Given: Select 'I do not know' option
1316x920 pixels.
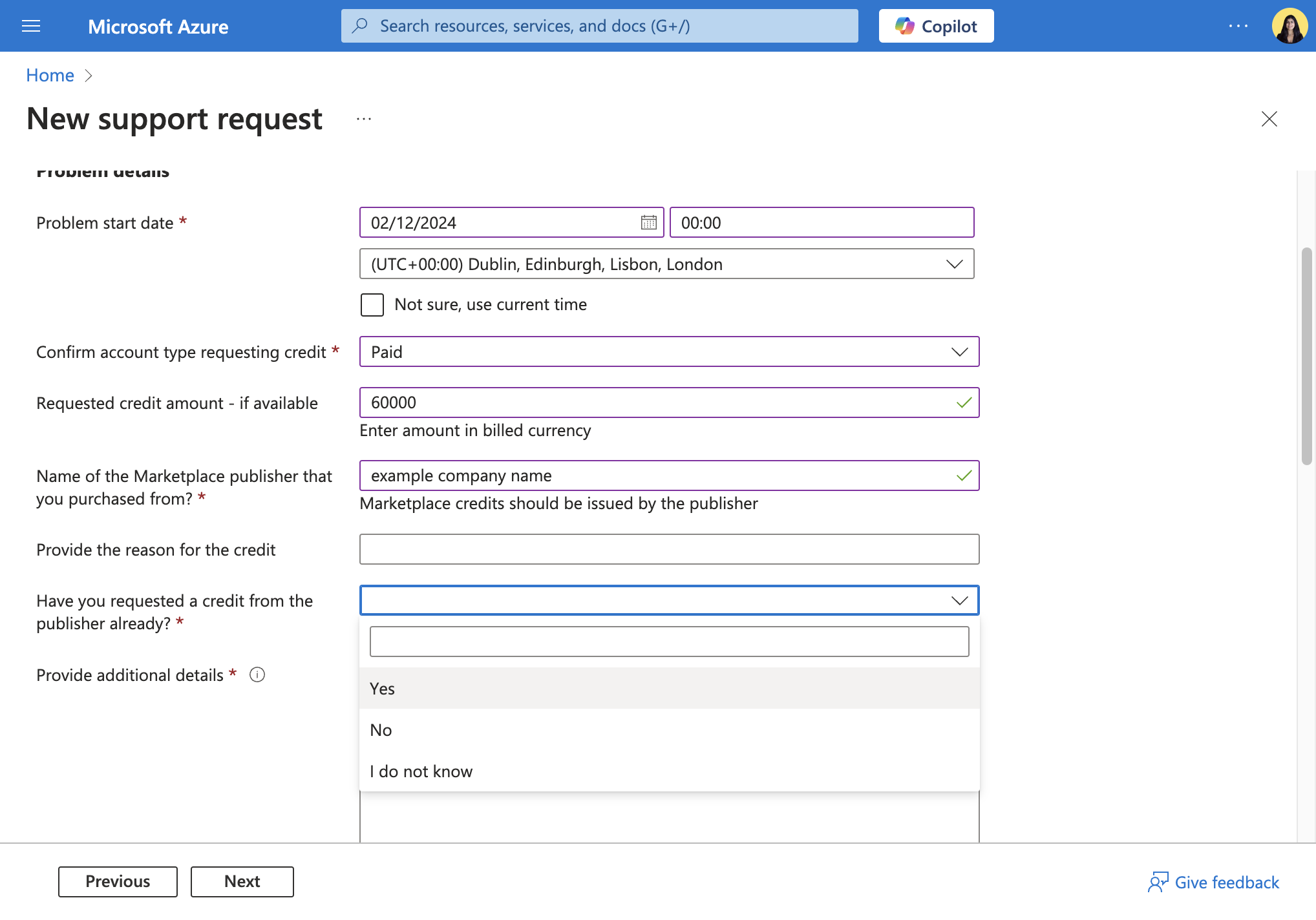Looking at the screenshot, I should pos(669,771).
